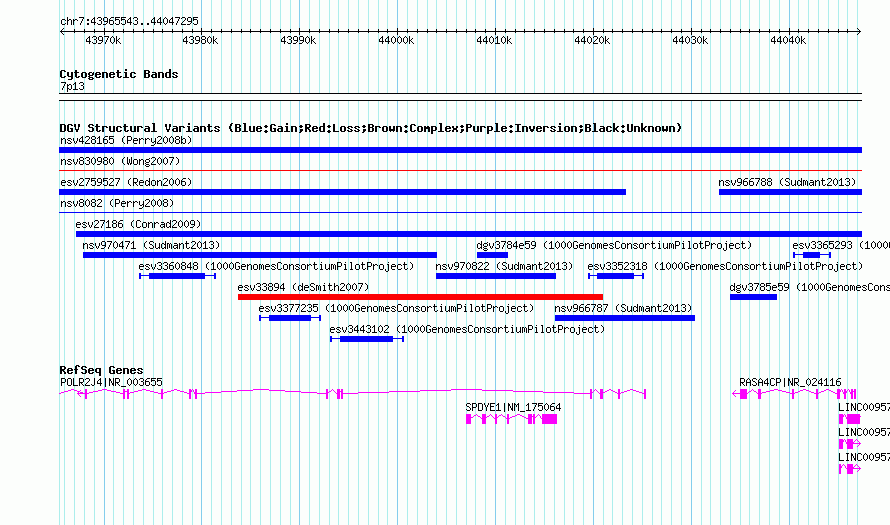The height and width of the screenshot is (525, 890).
Task: Click the 7p13 band label
Action: point(72,86)
